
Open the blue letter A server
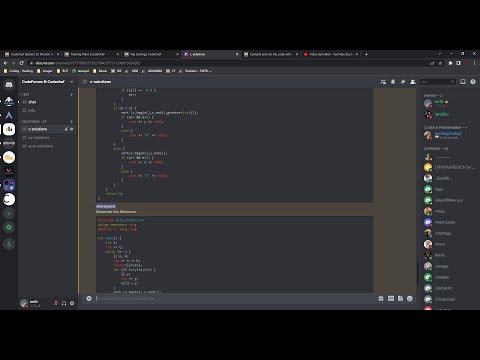click(9, 115)
